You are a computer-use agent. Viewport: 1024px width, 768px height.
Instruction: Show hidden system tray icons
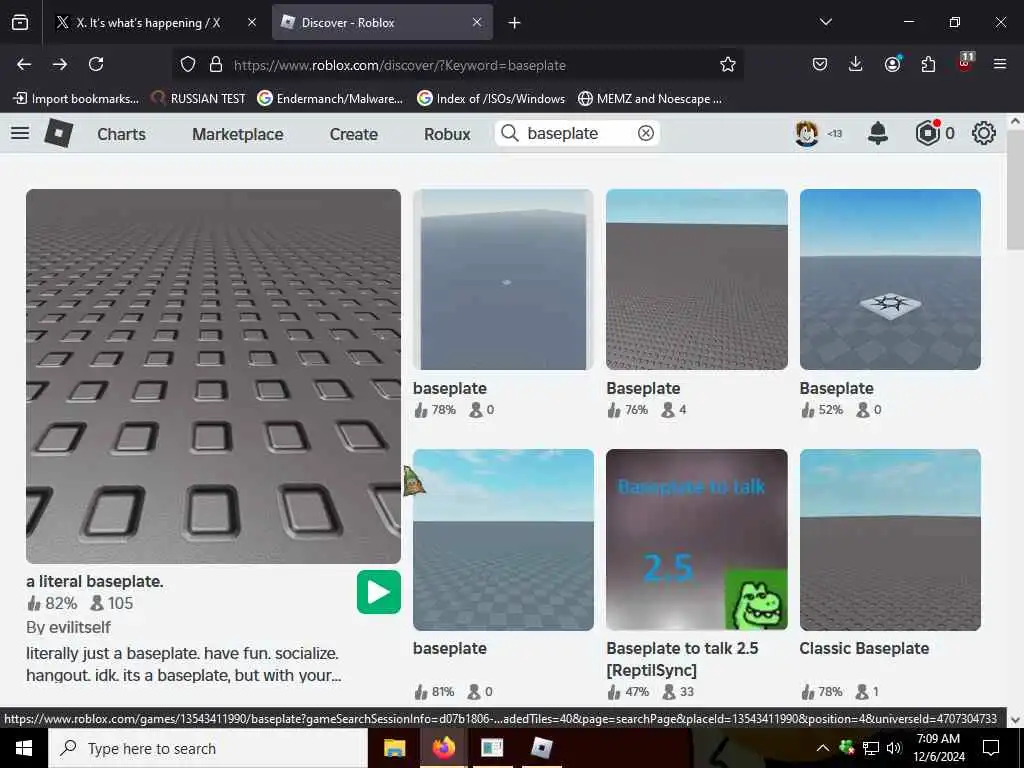pyautogui.click(x=823, y=748)
